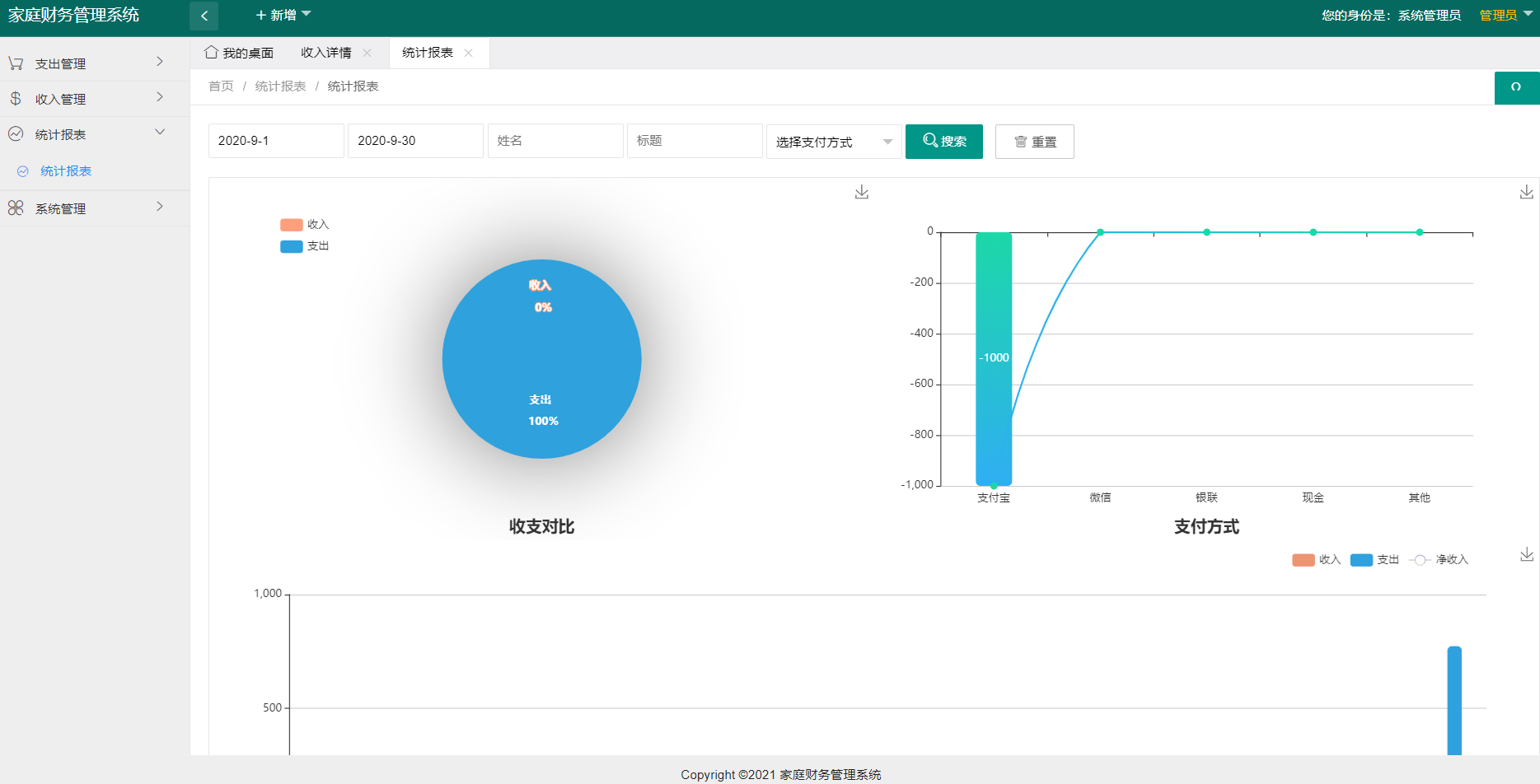
Task: Close the 统计报表 tab
Action: pyautogui.click(x=469, y=53)
